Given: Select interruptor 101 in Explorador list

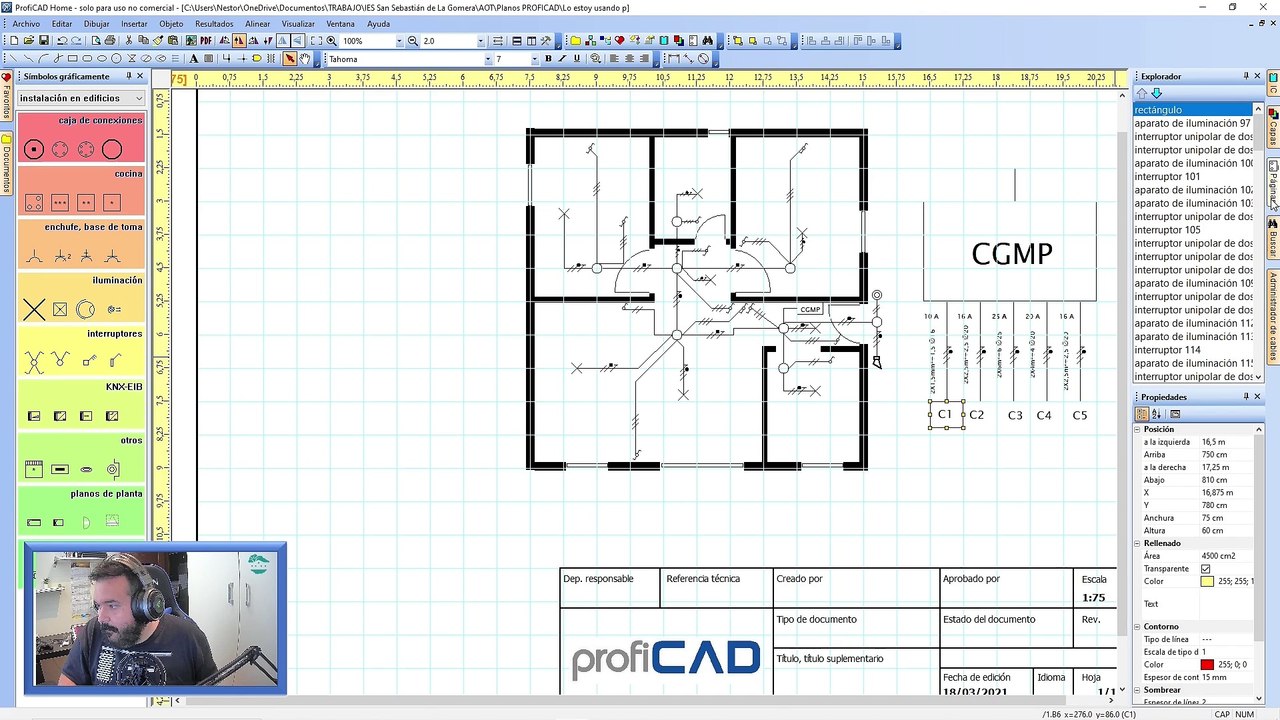Looking at the screenshot, I should click(x=1192, y=177).
